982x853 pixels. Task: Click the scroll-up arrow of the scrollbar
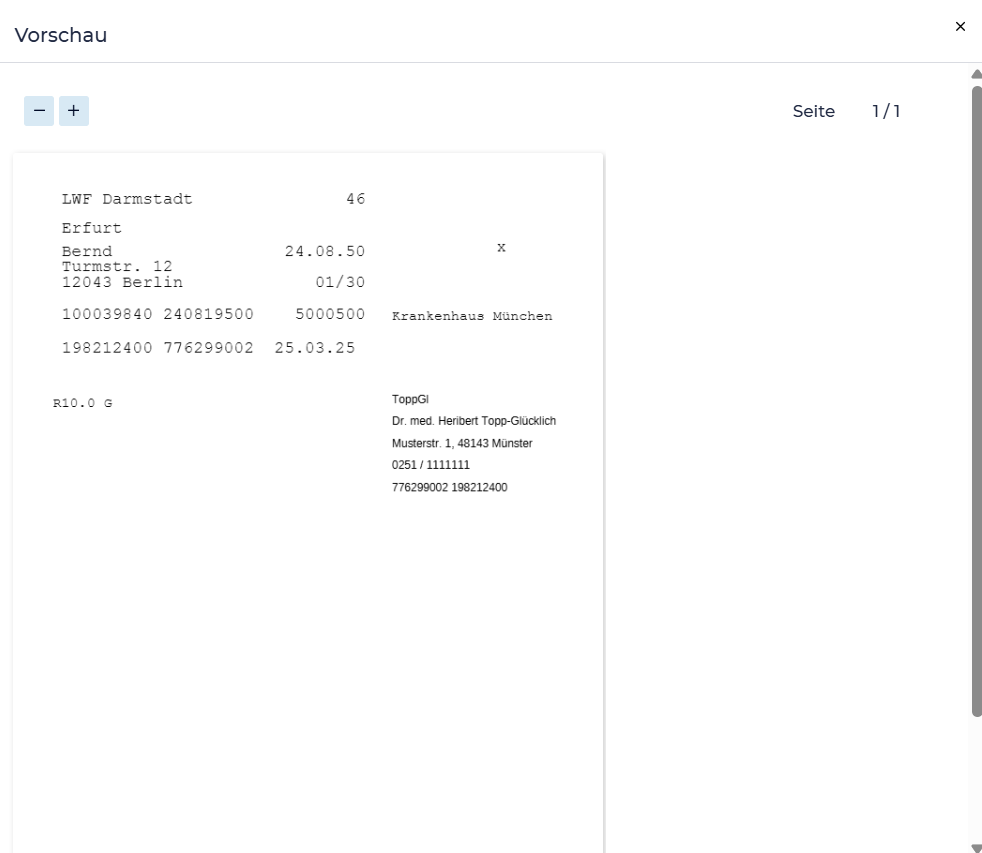[976, 74]
